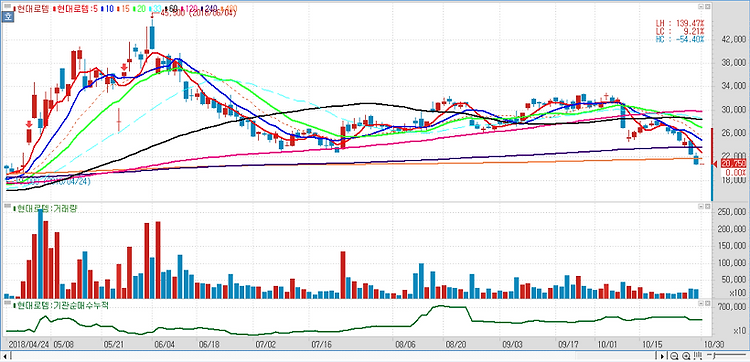Select the 120-day moving average legend
Viewport: 750px width, 362px height.
(189, 9)
